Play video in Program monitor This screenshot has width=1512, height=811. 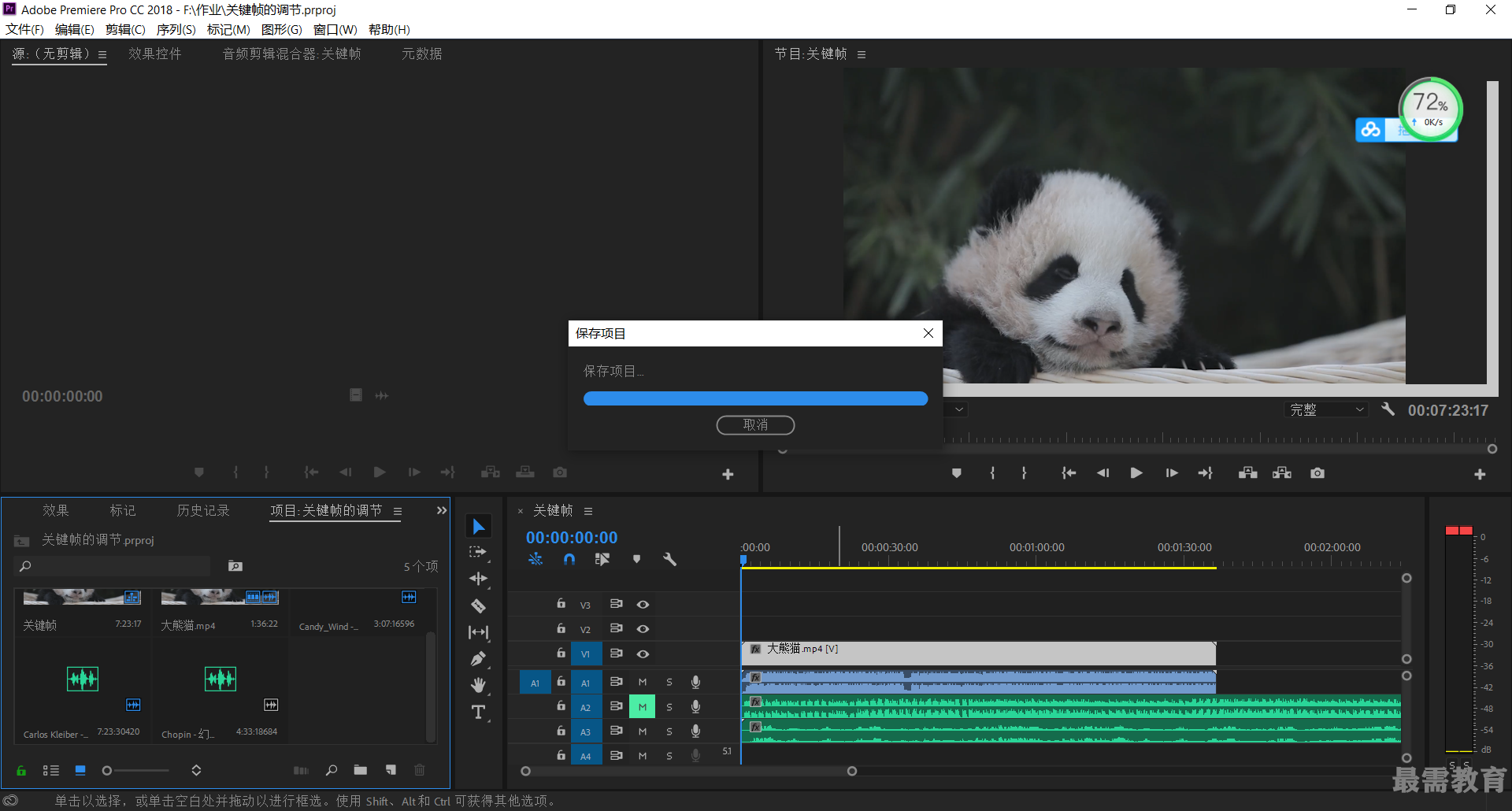point(1136,473)
